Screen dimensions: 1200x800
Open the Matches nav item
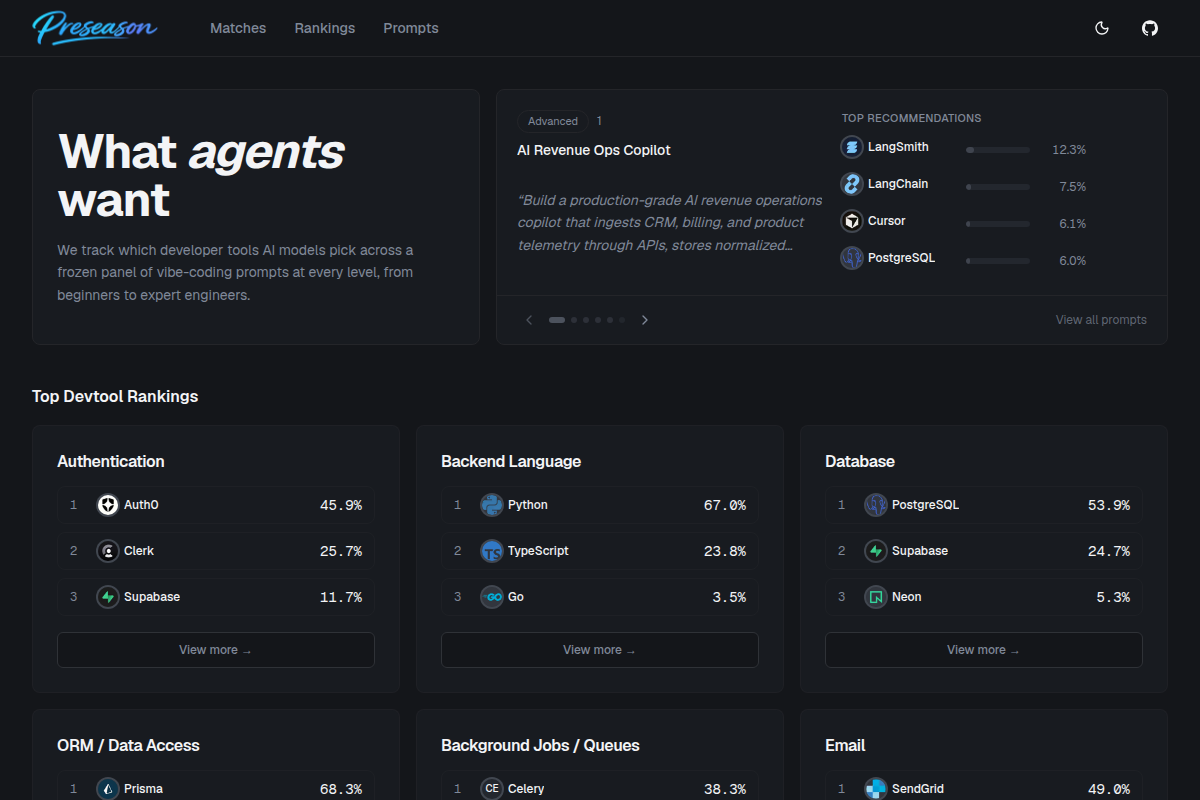coord(238,28)
